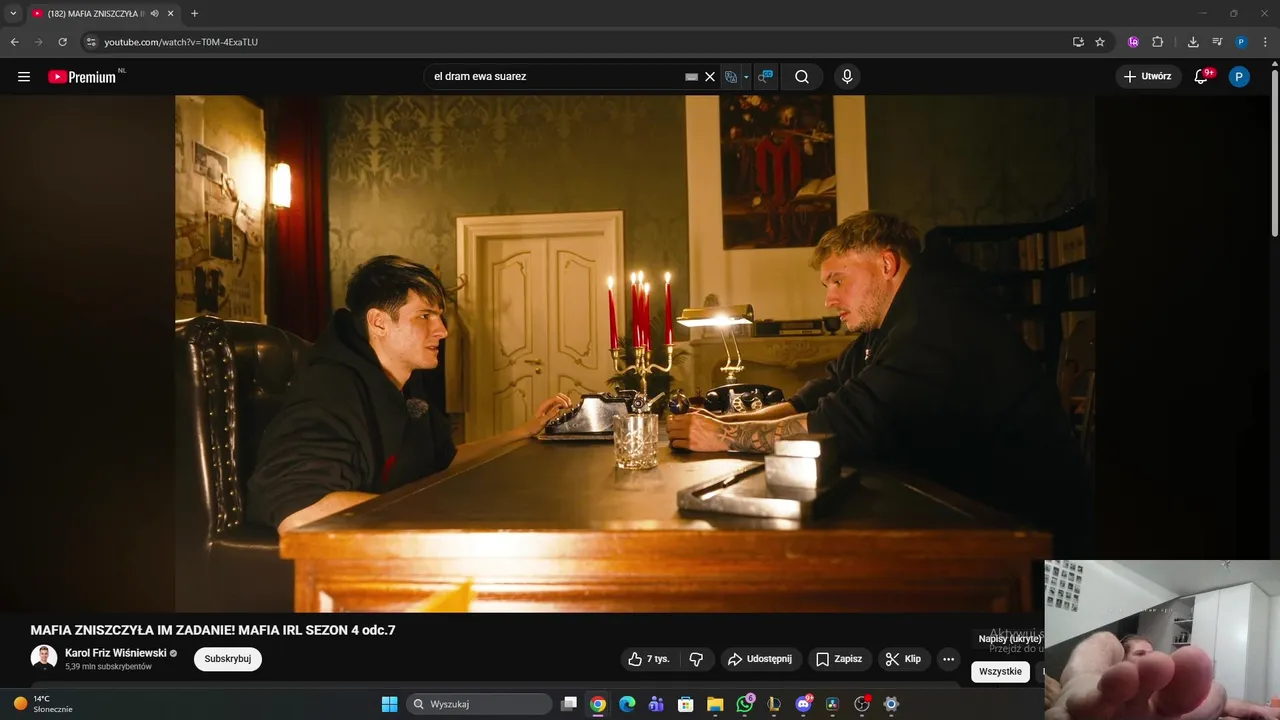Install app icon in address bar

[1078, 42]
